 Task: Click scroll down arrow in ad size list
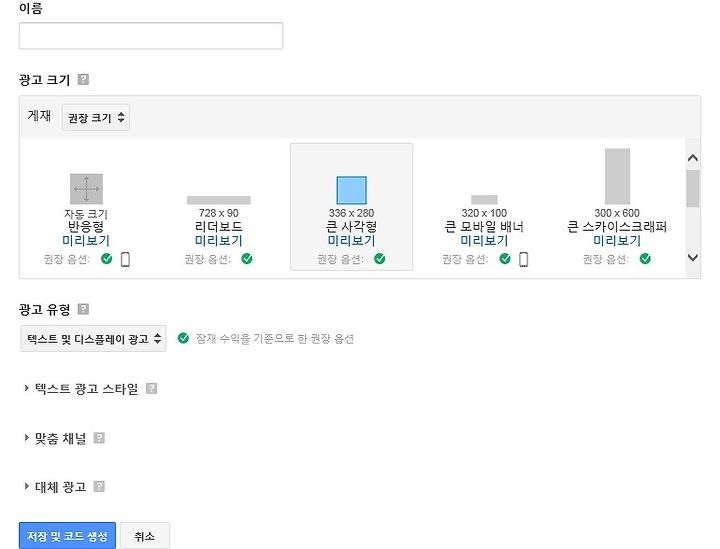tap(693, 258)
